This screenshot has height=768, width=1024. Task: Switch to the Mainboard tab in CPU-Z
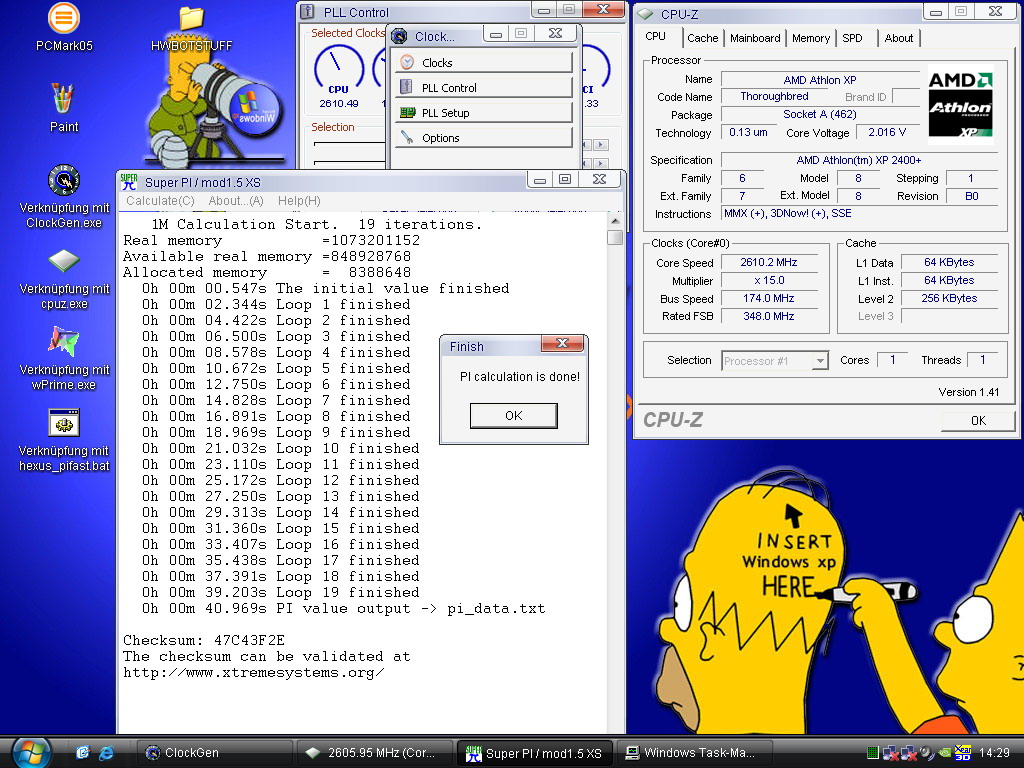(x=755, y=38)
